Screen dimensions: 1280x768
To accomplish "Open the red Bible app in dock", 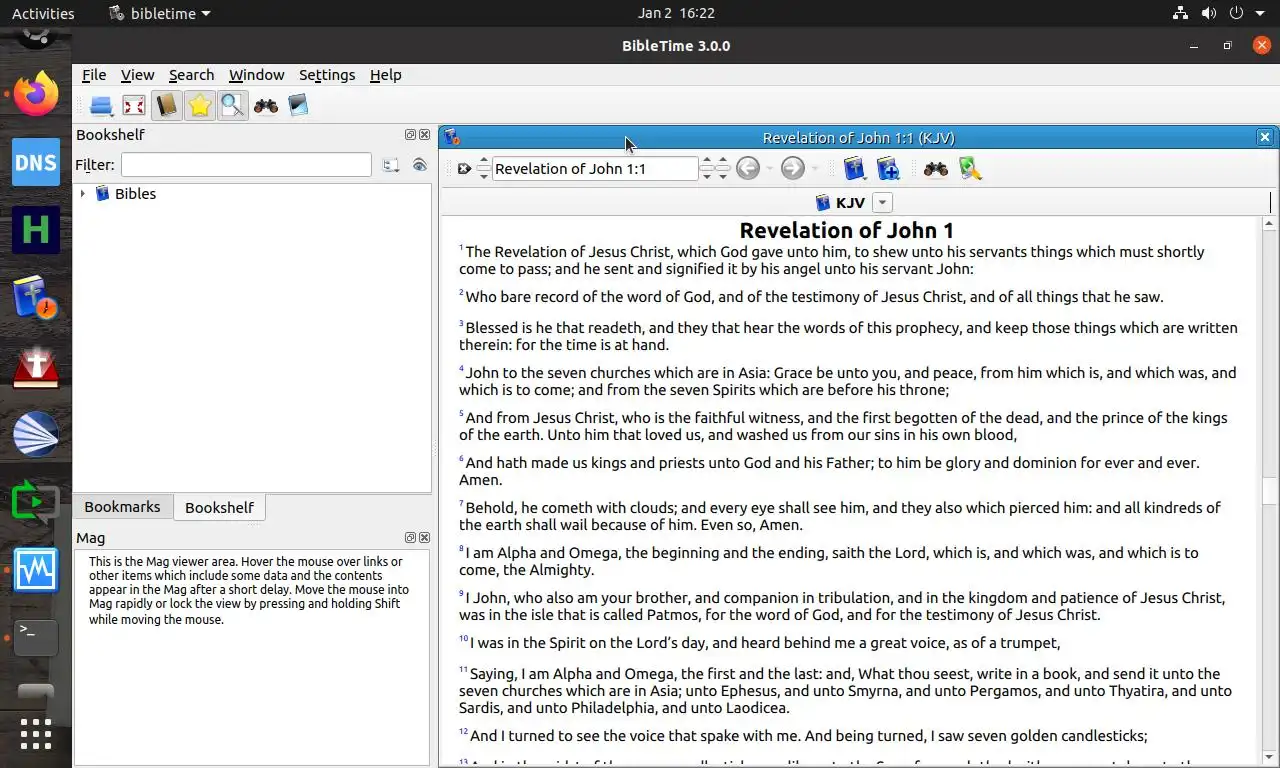I will [36, 366].
